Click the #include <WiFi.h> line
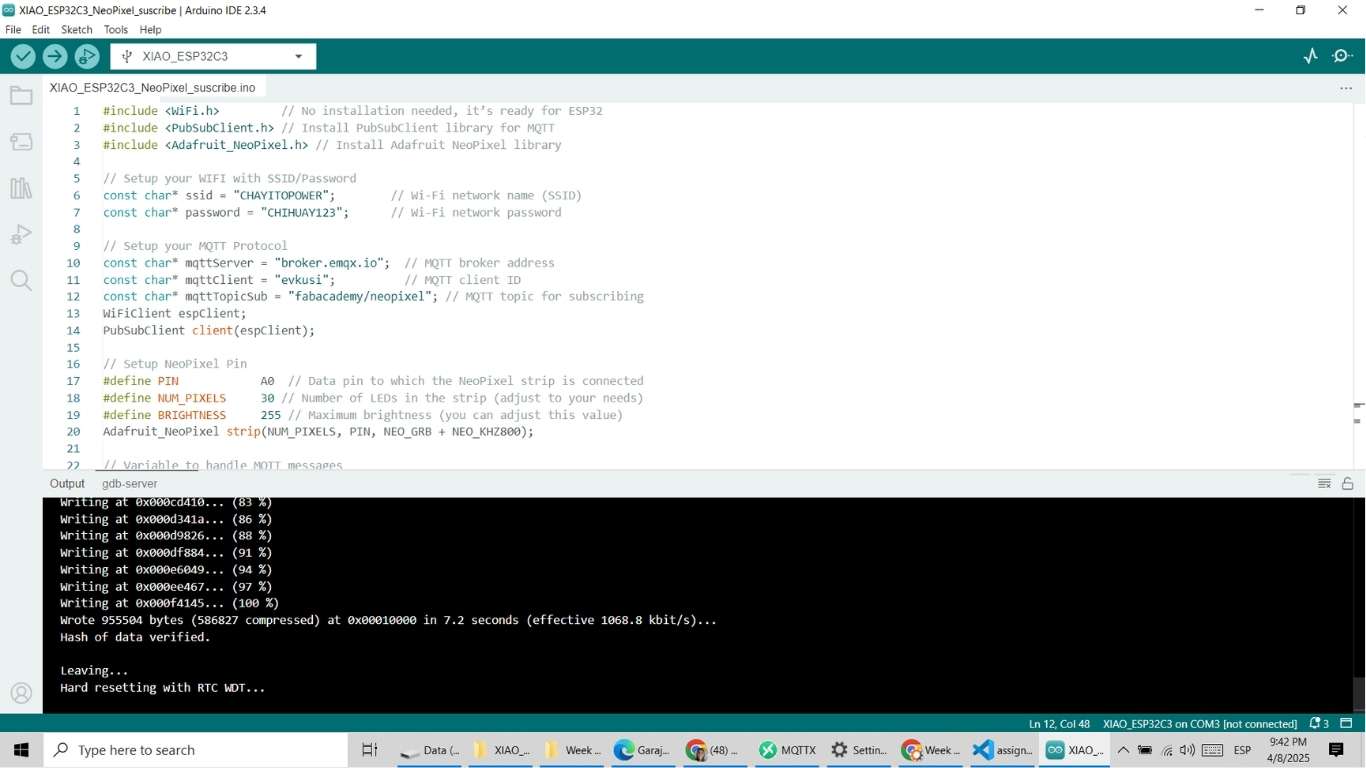Viewport: 1366px width, 768px height. click(x=161, y=111)
